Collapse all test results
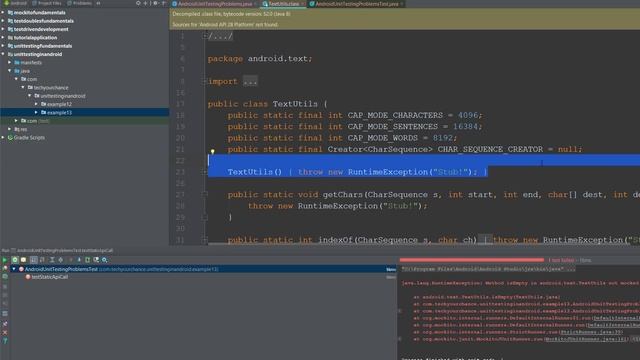 pos(60,260)
